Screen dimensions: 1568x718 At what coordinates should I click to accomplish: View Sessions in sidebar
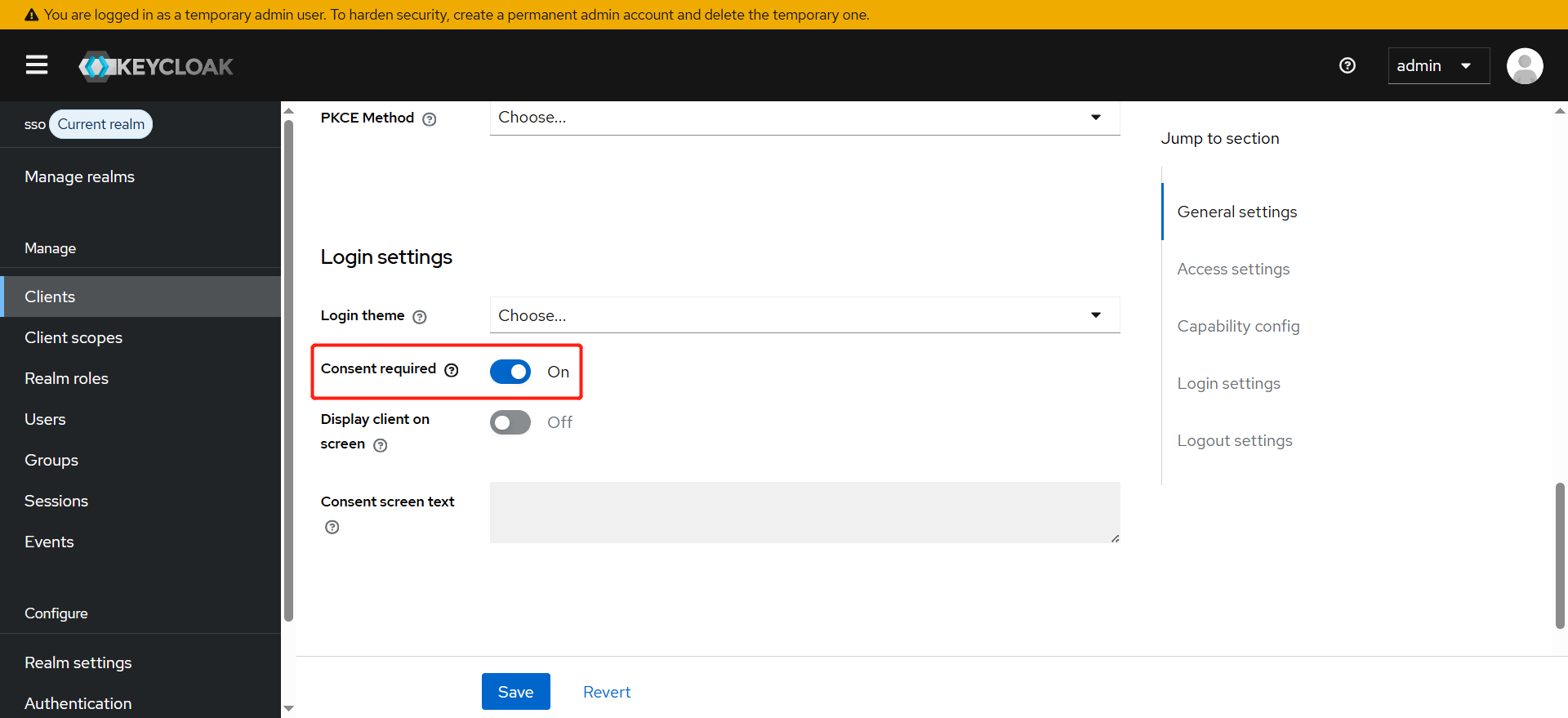click(140, 501)
